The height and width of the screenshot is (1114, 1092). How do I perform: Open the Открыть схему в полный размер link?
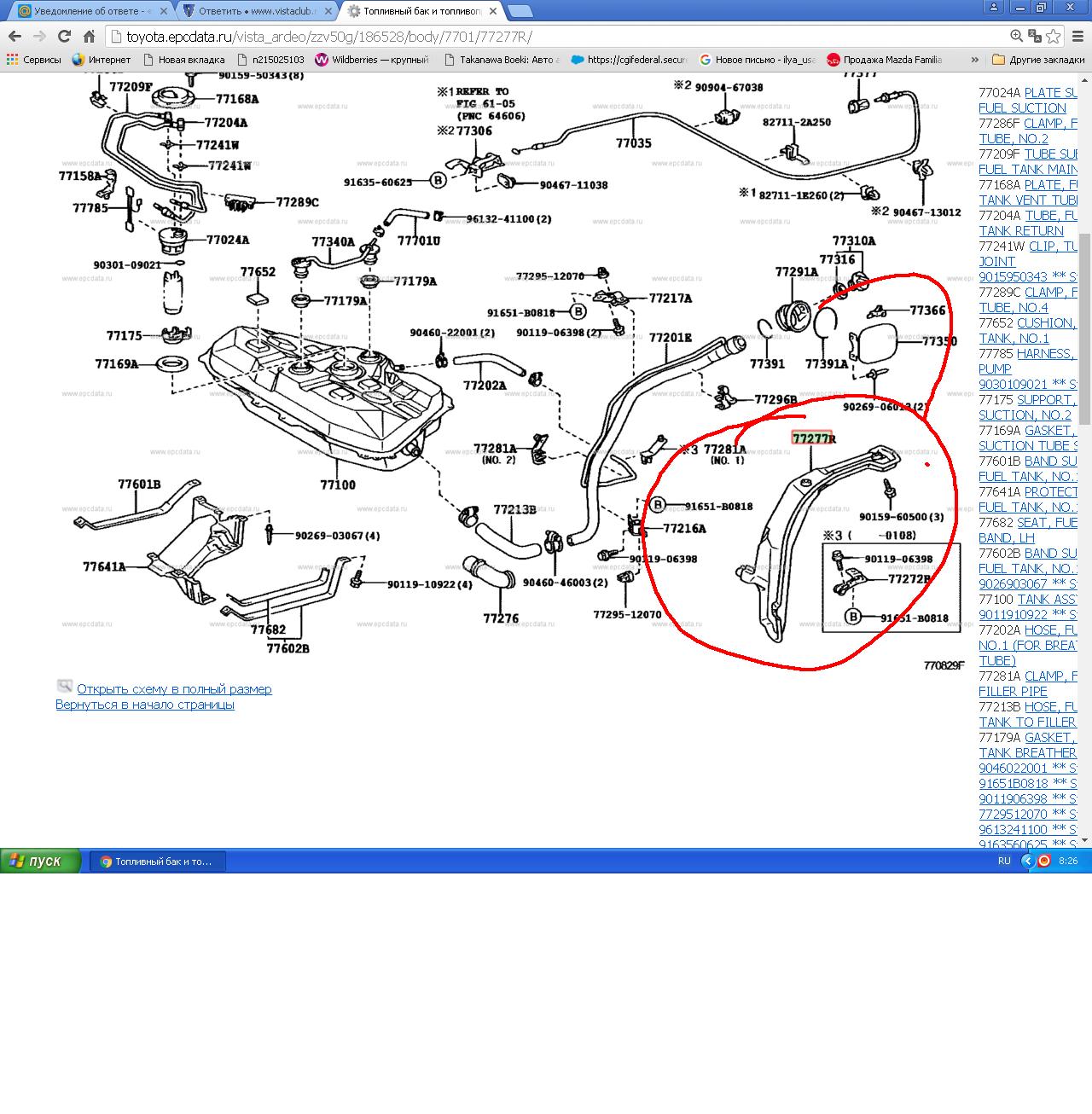(174, 689)
